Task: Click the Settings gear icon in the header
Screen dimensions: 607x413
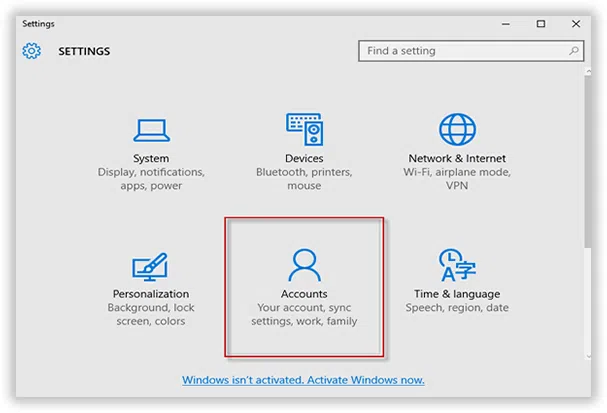Action: tap(32, 51)
